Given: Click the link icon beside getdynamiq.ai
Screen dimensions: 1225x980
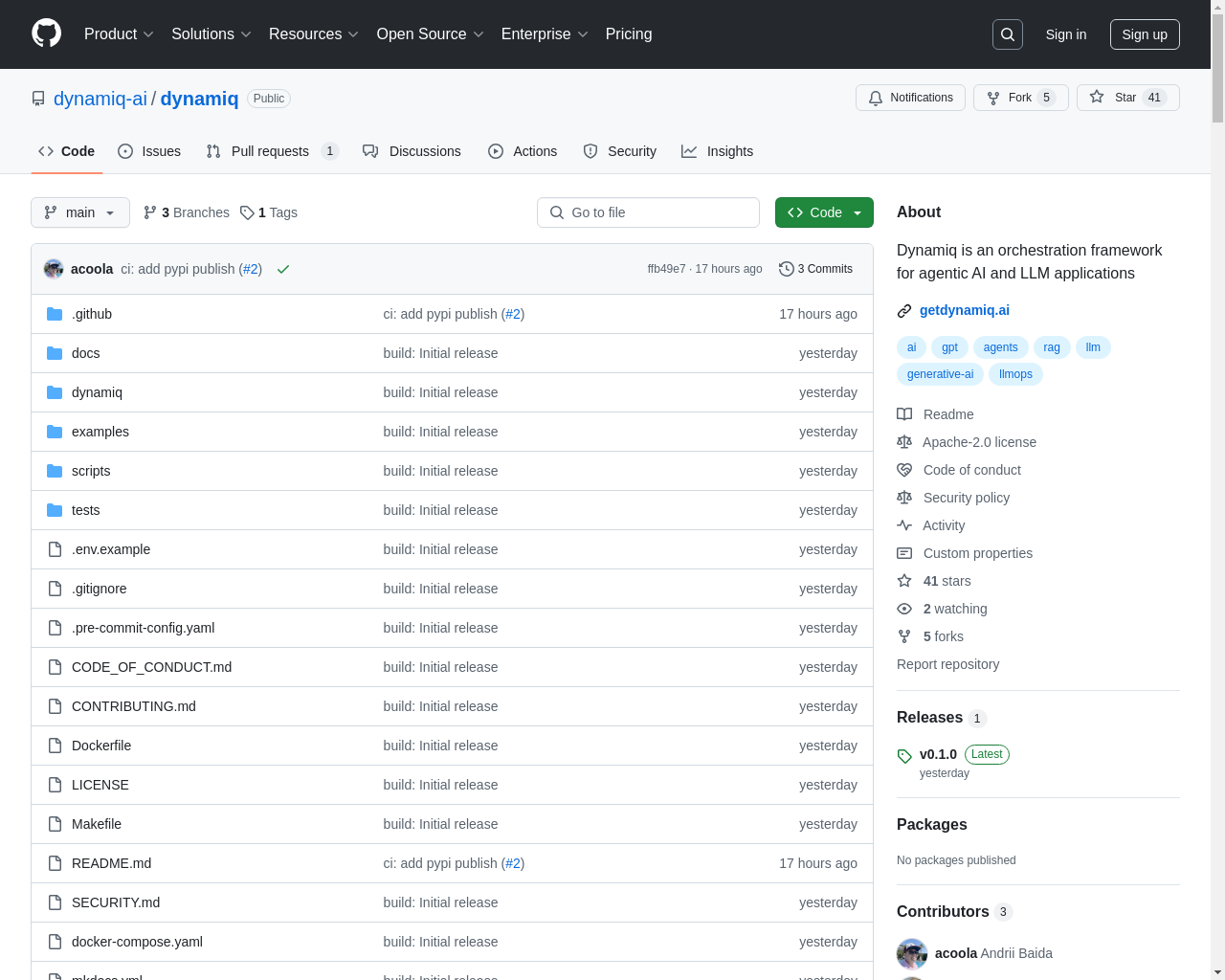Looking at the screenshot, I should click(x=904, y=310).
